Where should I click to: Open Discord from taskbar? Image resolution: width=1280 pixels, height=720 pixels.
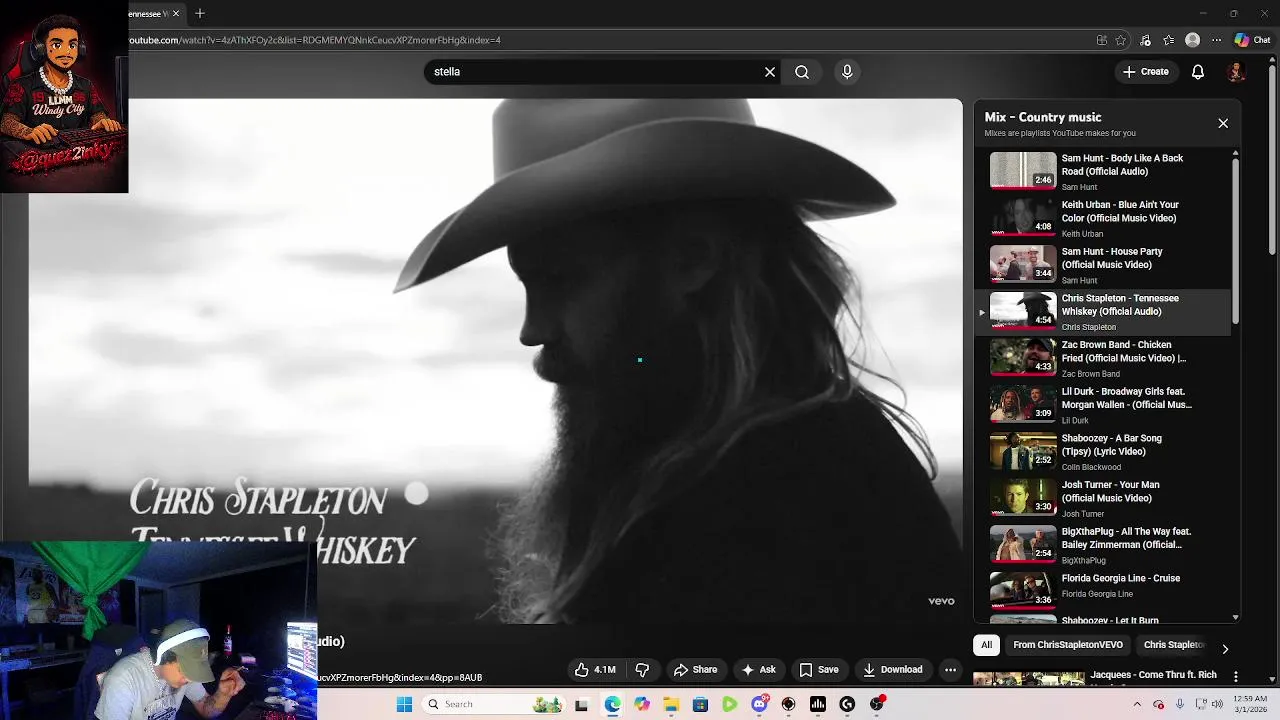click(x=759, y=704)
